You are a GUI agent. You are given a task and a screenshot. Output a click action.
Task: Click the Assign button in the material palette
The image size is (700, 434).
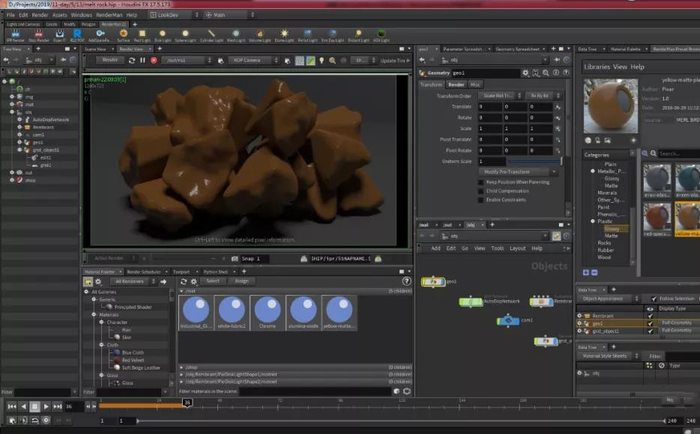click(242, 281)
